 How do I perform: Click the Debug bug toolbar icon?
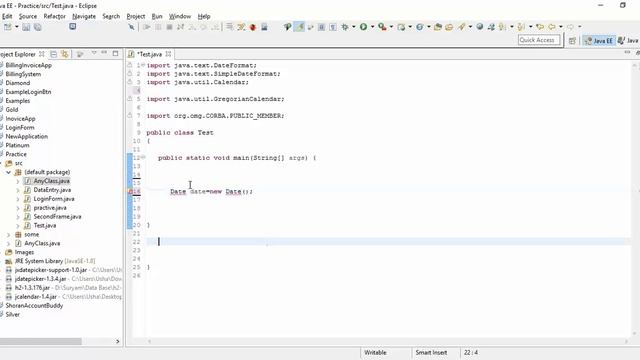click(345, 27)
